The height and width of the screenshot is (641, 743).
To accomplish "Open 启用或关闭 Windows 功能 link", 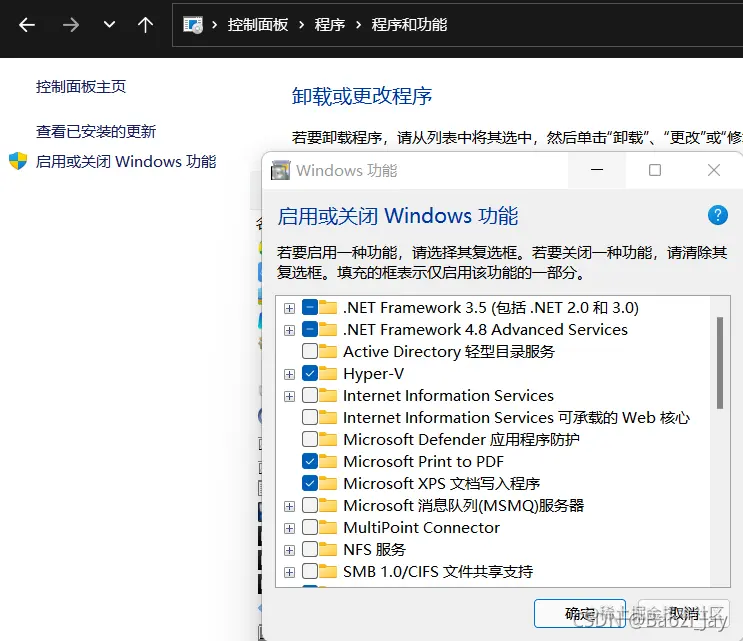I will [126, 162].
